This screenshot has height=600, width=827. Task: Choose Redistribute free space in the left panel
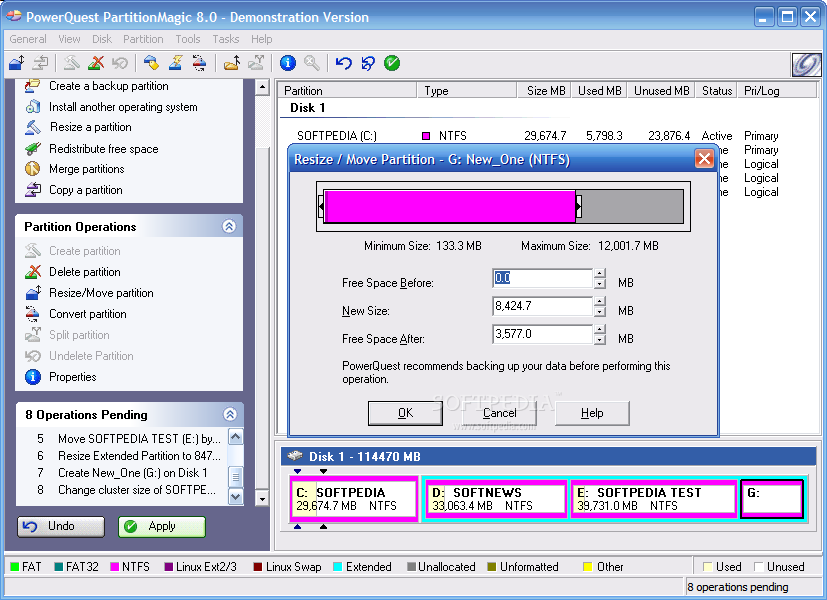103,149
